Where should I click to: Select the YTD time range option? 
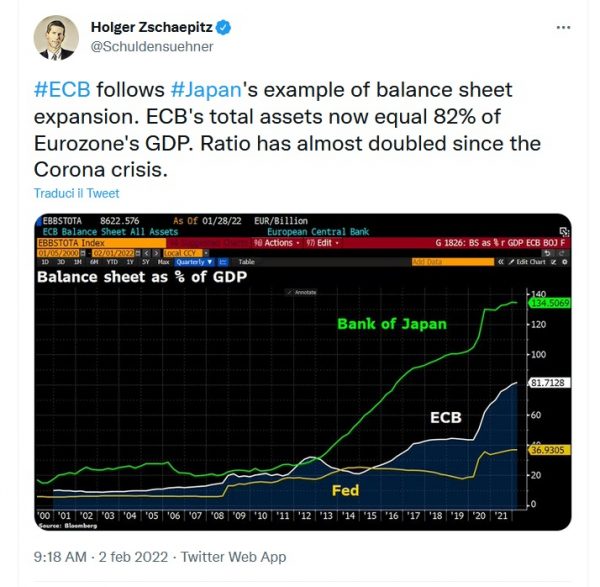click(112, 262)
